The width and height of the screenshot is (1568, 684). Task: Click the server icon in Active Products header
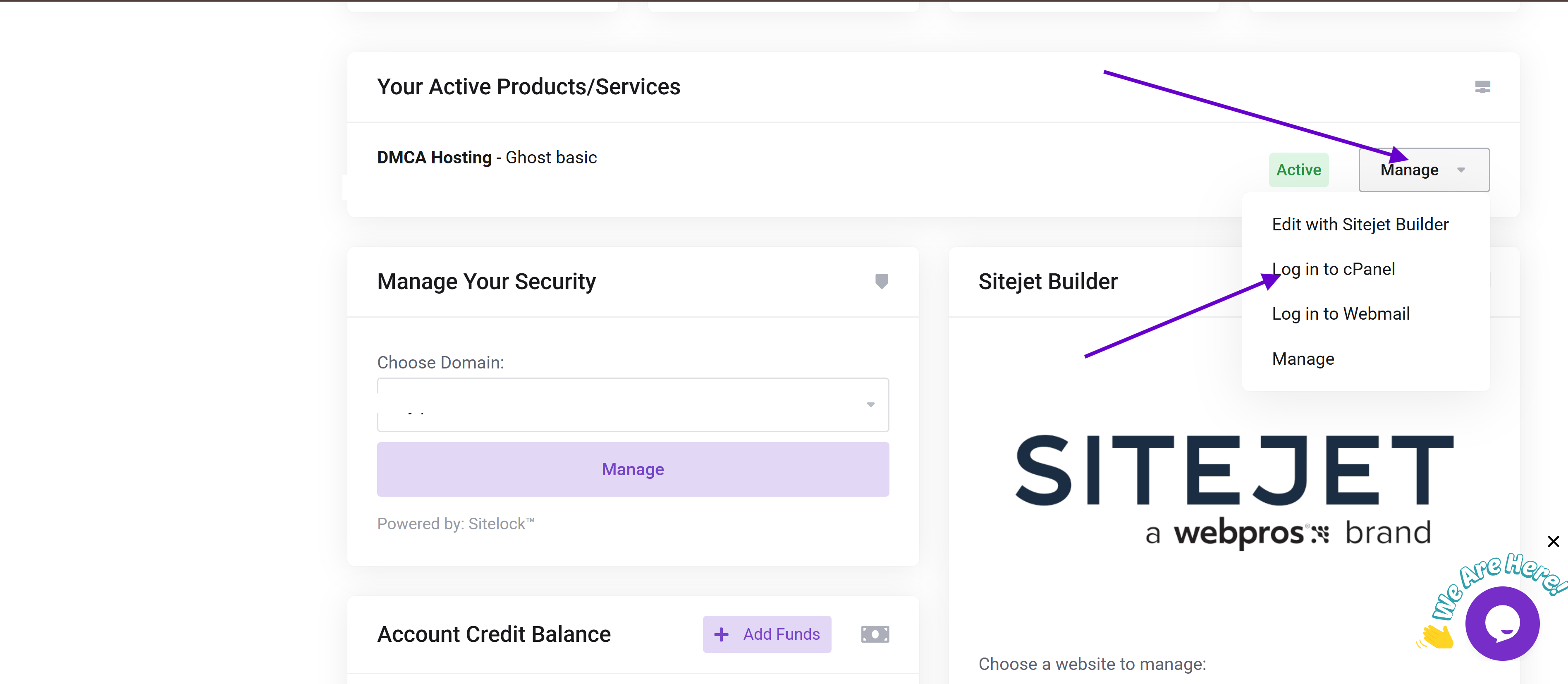(x=1482, y=87)
